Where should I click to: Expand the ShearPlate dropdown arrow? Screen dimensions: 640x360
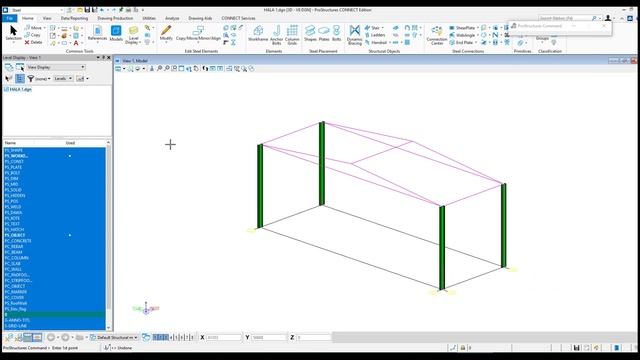pyautogui.click(x=478, y=28)
